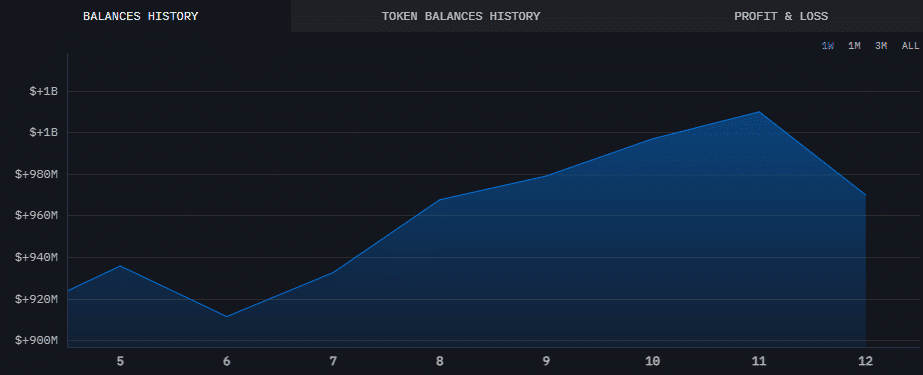This screenshot has width=923, height=375.
Task: Open the Profit & Loss tab
Action: [x=781, y=16]
